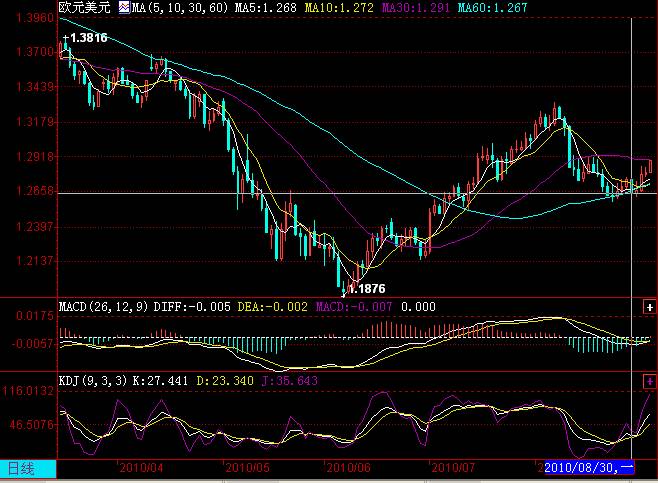Click the 1.3179 price axis label
The height and width of the screenshot is (483, 658).
pyautogui.click(x=35, y=122)
